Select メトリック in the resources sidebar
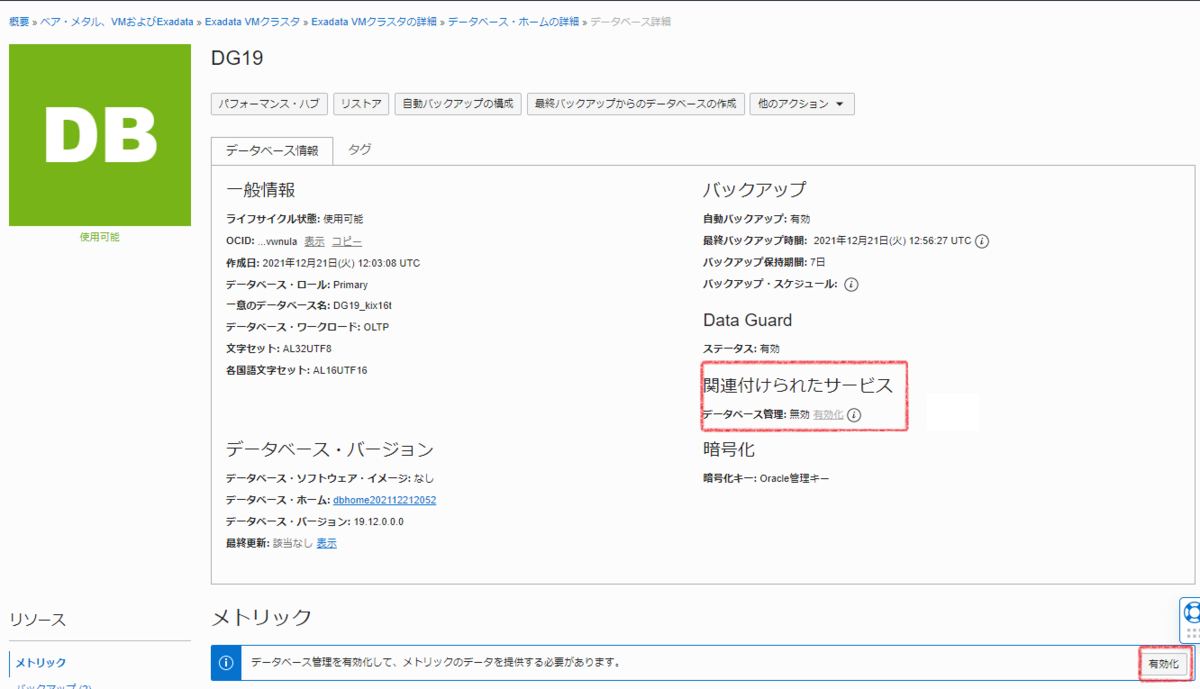The width and height of the screenshot is (1200, 689). [x=40, y=661]
